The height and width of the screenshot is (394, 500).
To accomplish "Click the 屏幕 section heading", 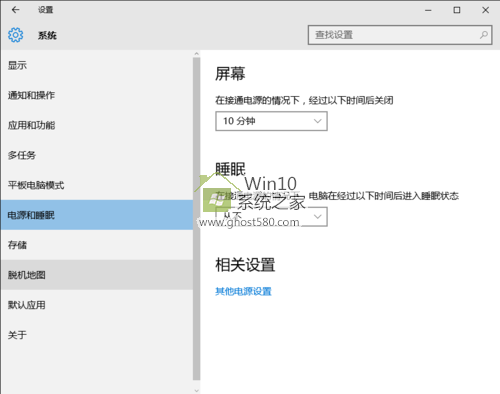I will [x=230, y=74].
